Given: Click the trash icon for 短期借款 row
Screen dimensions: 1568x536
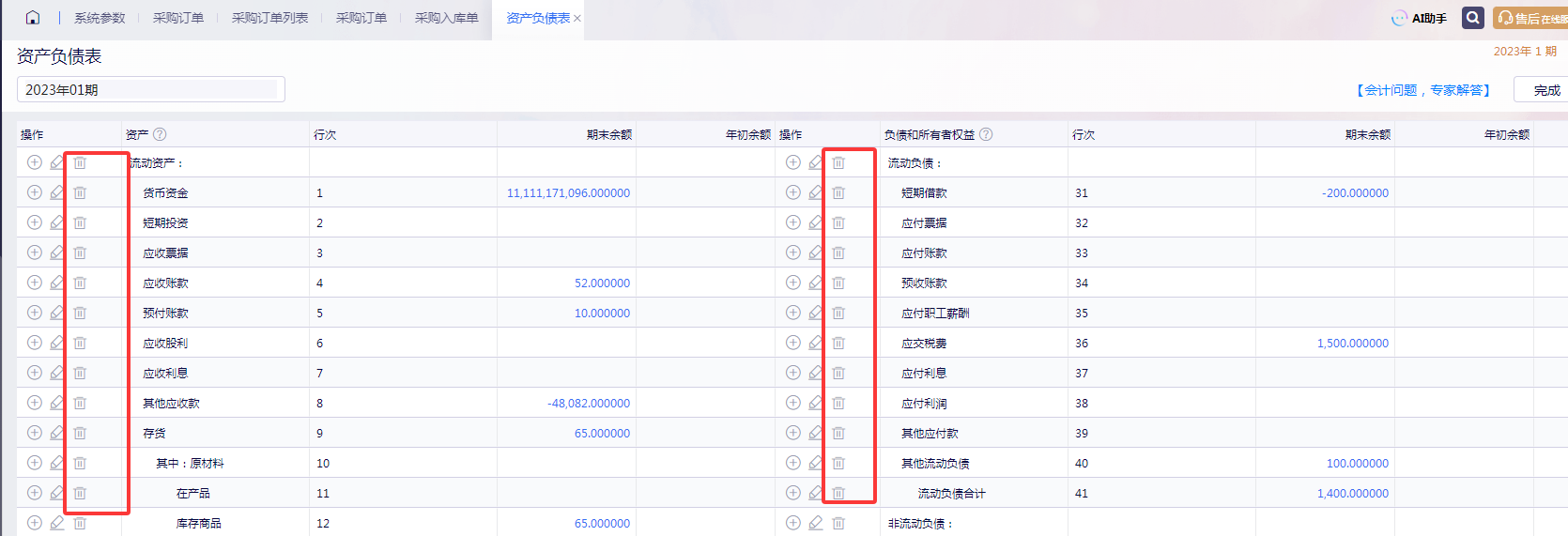Looking at the screenshot, I should click(x=838, y=192).
